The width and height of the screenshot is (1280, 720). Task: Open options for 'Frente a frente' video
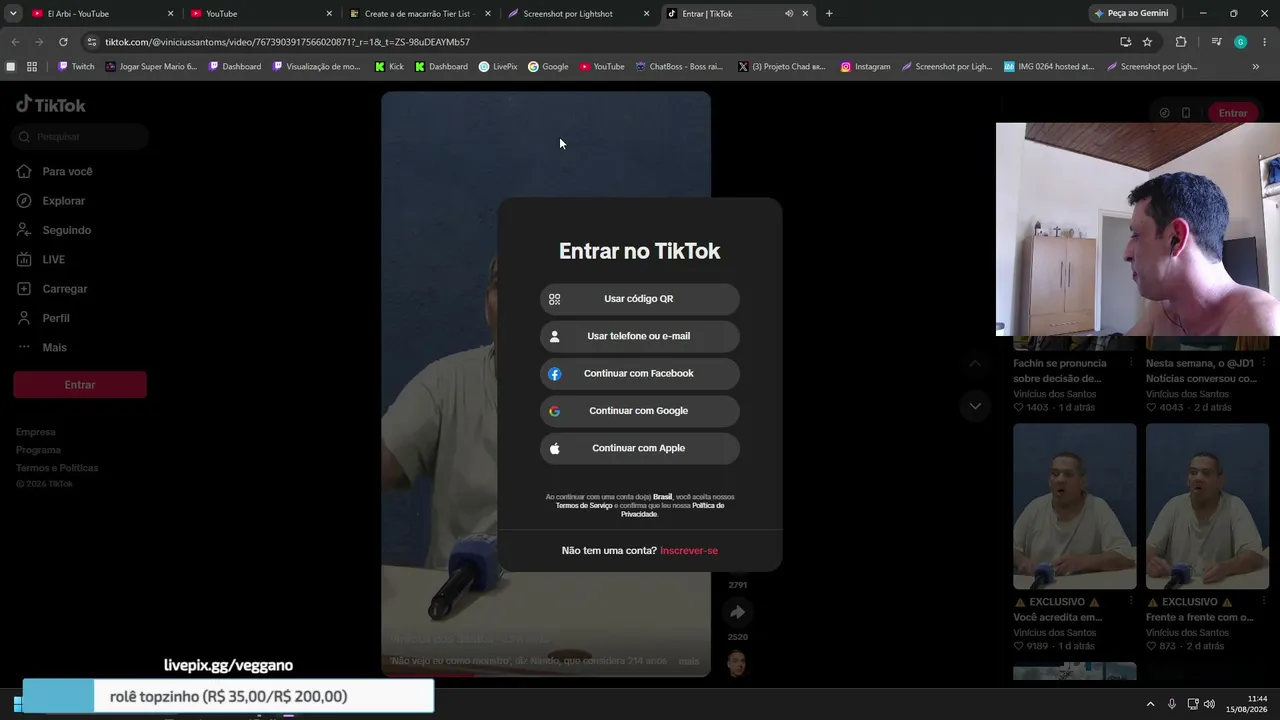tap(1263, 602)
